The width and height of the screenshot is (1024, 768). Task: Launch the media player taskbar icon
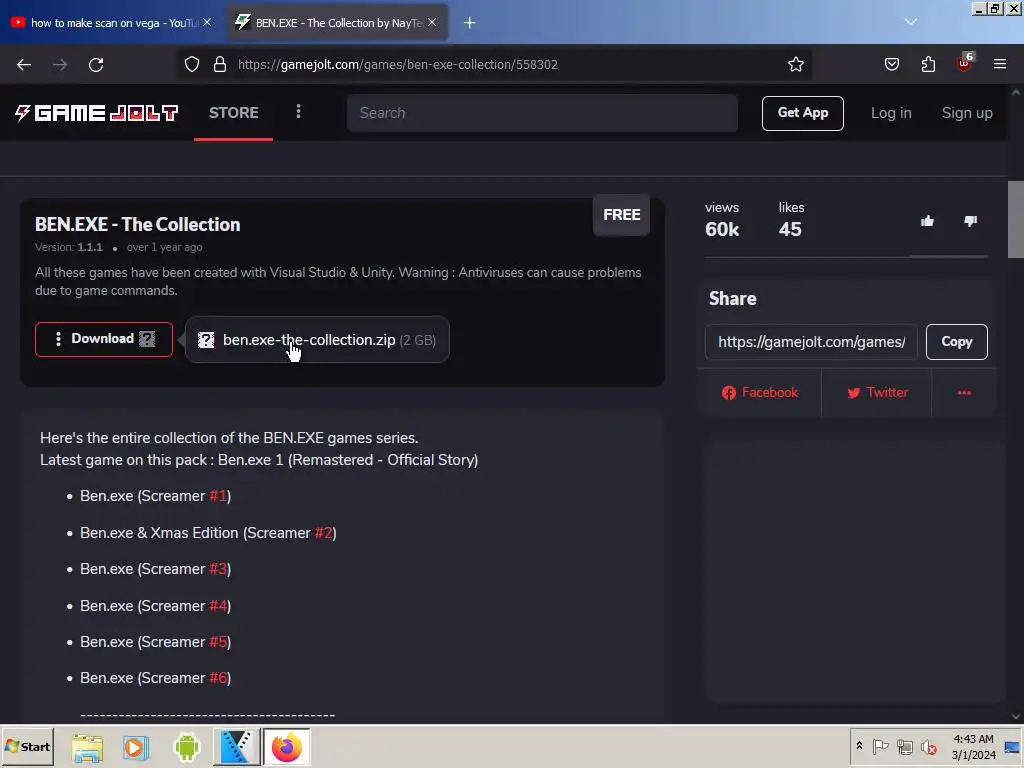pos(136,747)
